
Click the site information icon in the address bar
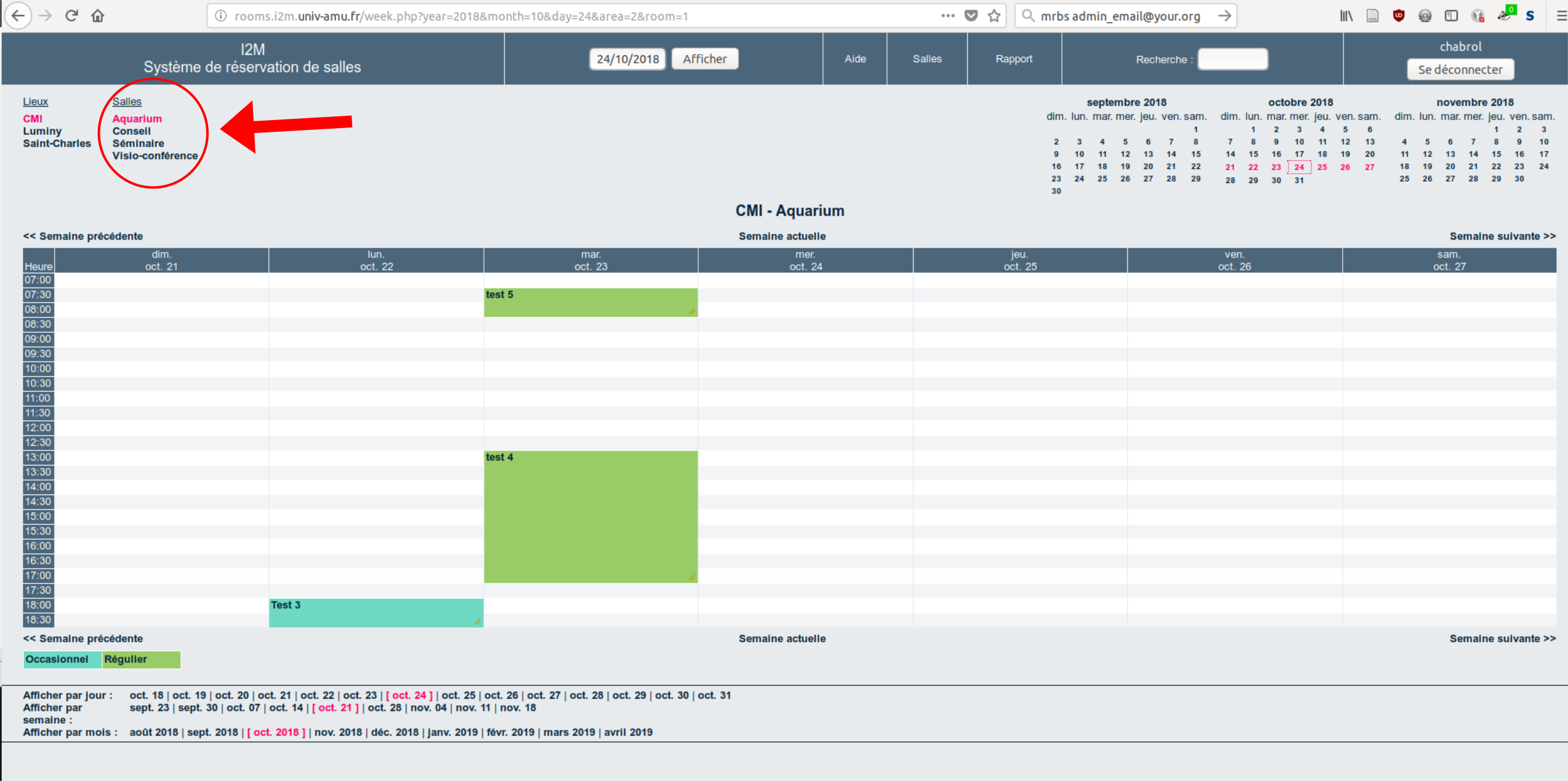221,16
